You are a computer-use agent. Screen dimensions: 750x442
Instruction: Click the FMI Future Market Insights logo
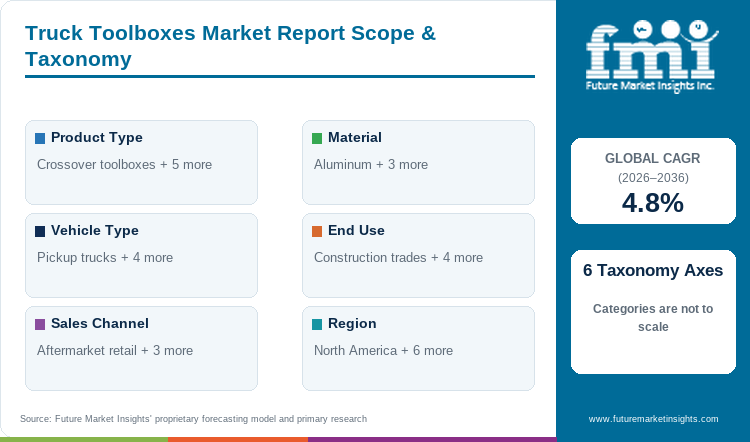pos(651,56)
